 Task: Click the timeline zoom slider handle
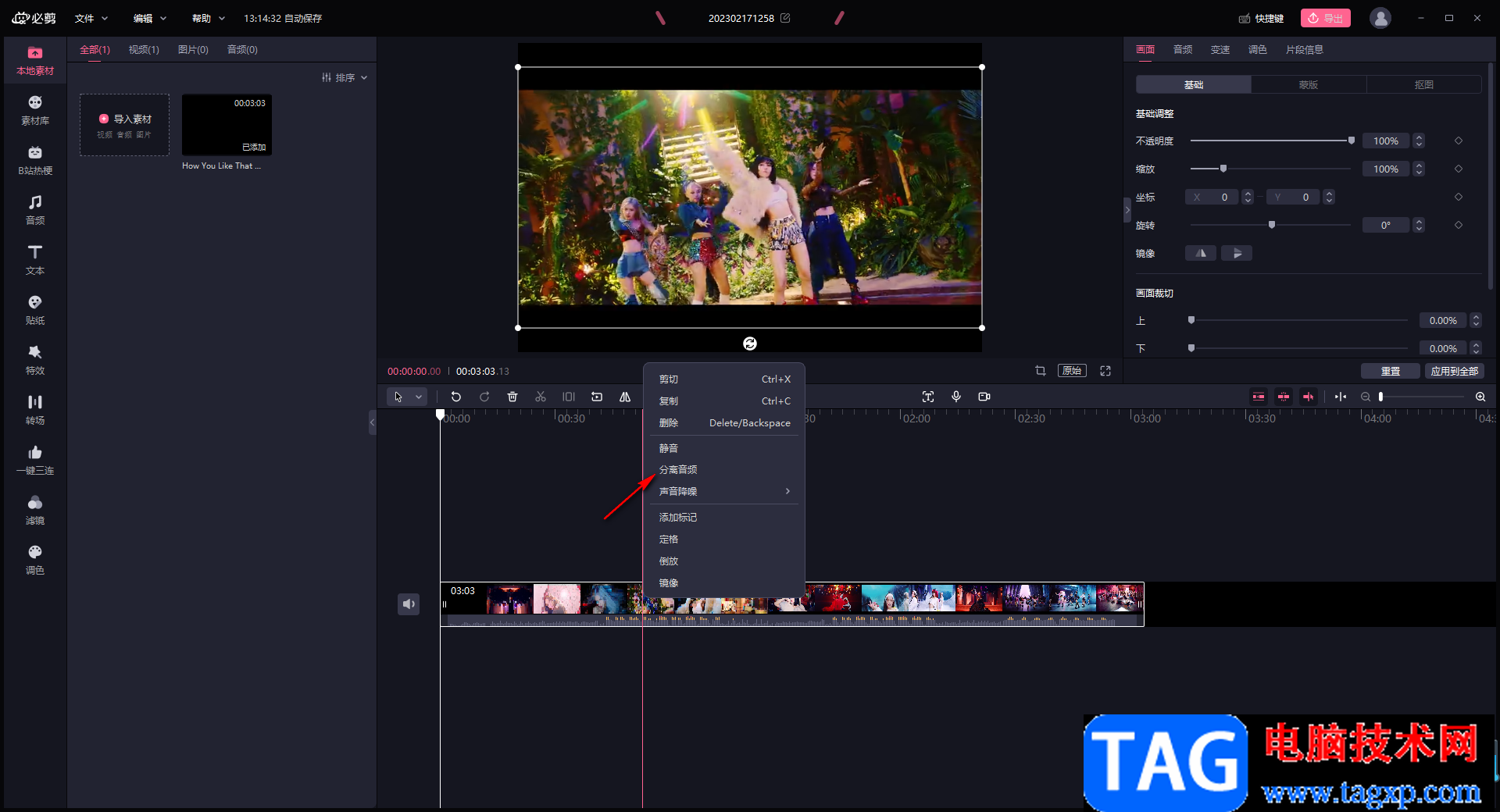[1381, 397]
